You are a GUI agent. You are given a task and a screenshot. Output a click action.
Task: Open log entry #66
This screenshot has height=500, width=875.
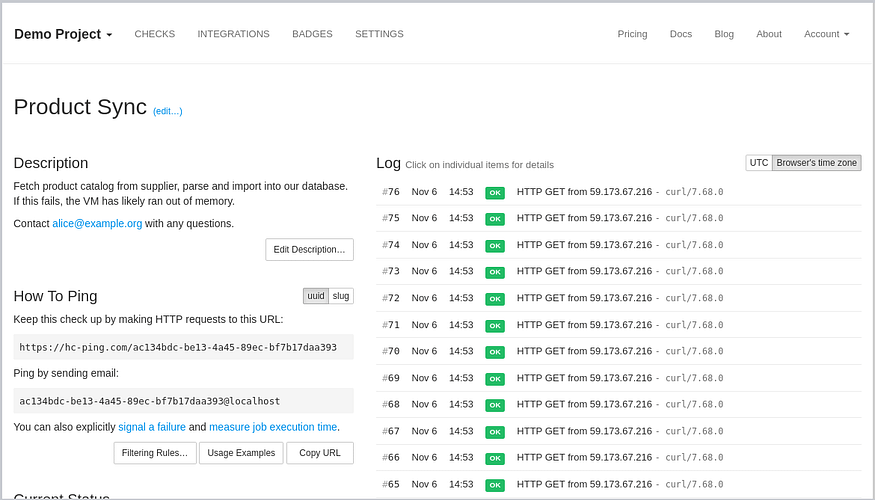click(x=618, y=458)
